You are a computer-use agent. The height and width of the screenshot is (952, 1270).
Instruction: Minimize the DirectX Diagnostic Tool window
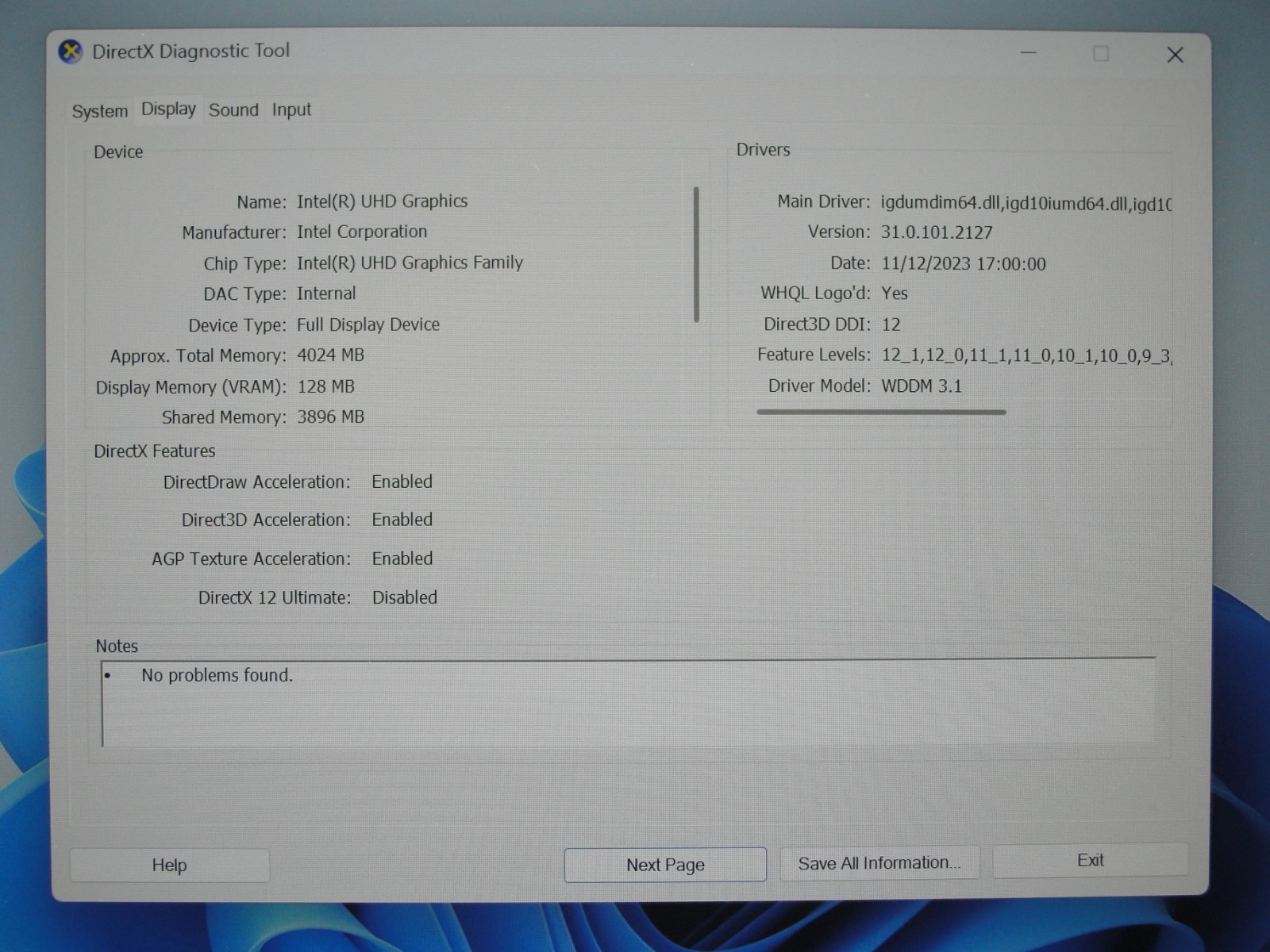1029,53
